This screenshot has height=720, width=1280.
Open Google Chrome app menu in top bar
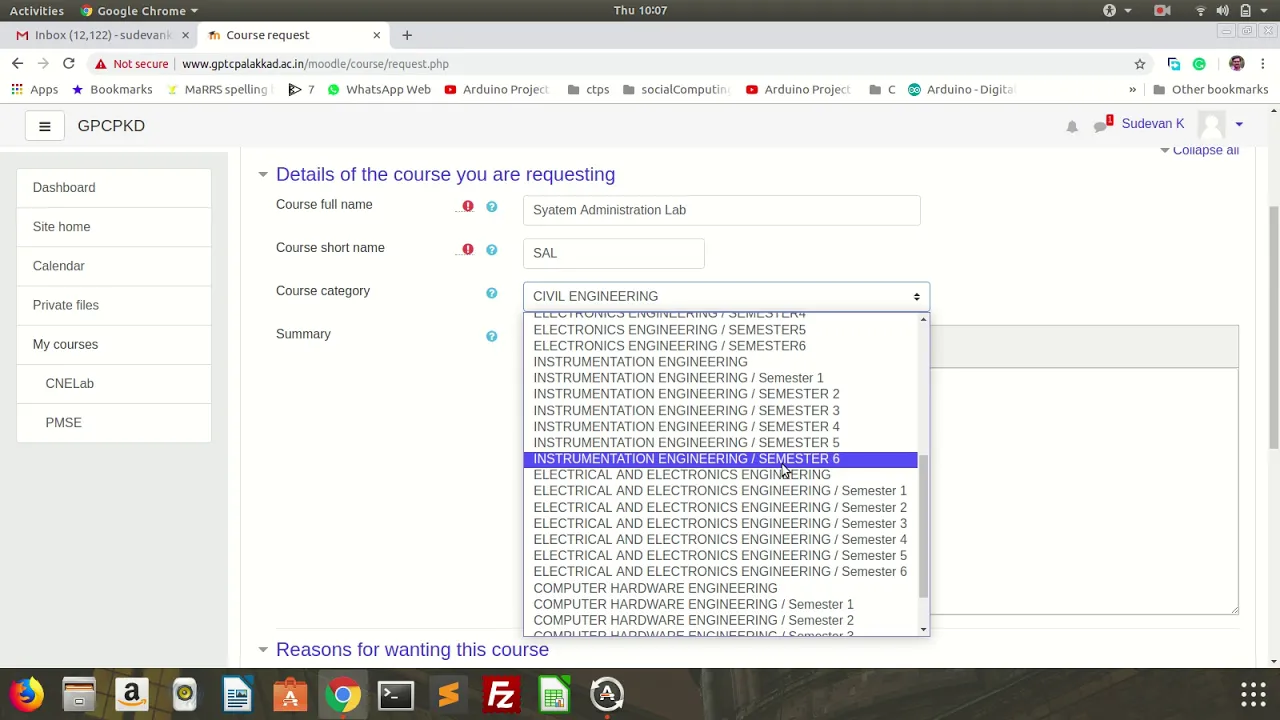pyautogui.click(x=139, y=10)
